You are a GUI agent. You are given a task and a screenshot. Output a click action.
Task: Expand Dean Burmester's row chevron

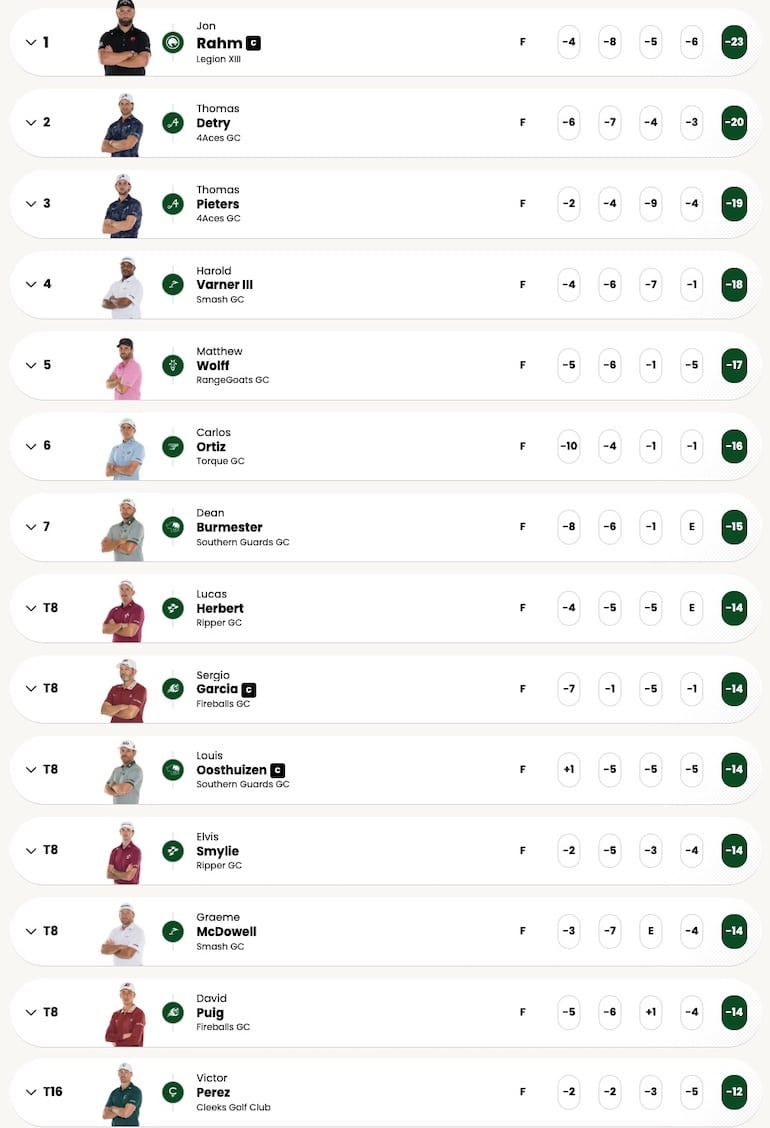pyautogui.click(x=31, y=527)
